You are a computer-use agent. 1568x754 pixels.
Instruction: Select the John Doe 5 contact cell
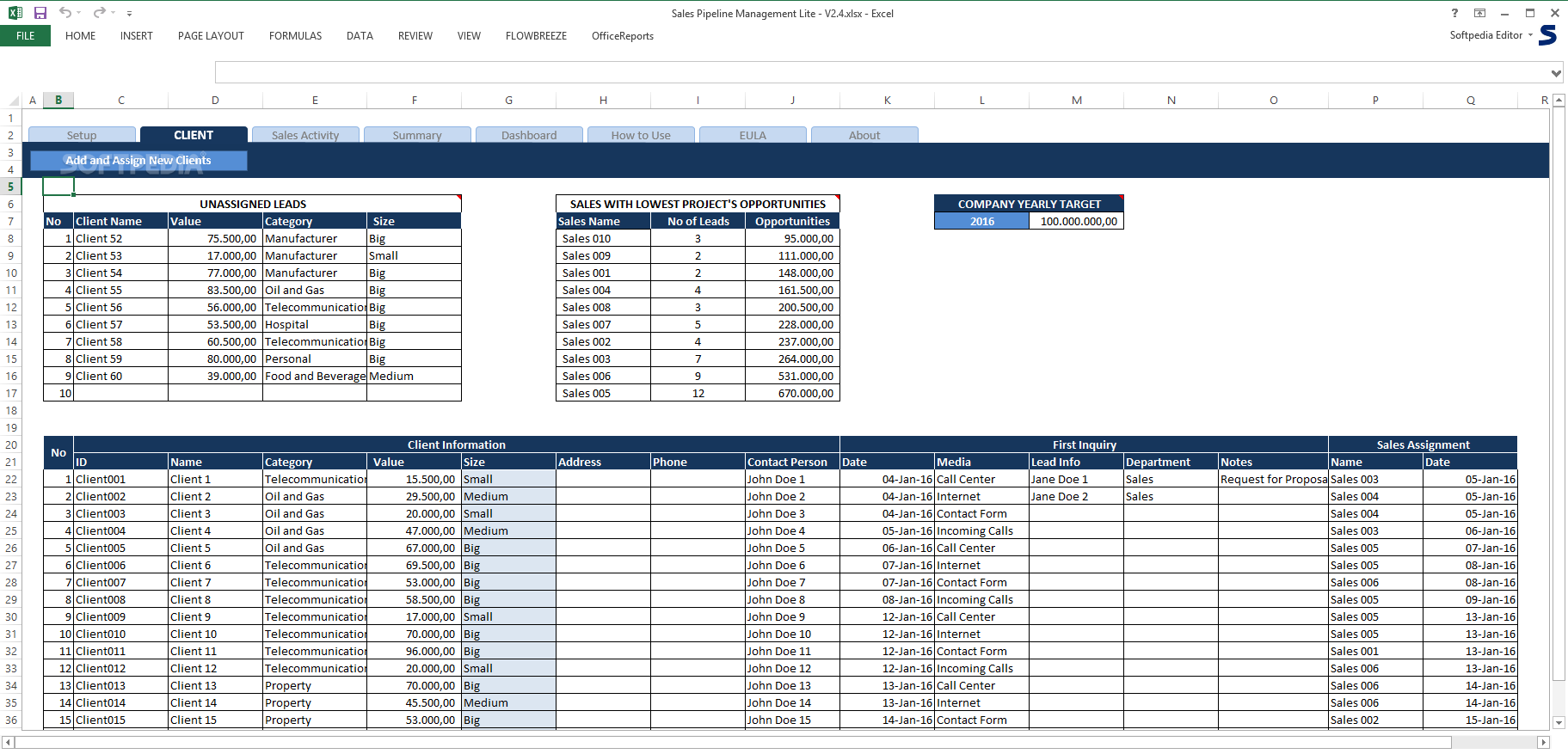coord(792,548)
